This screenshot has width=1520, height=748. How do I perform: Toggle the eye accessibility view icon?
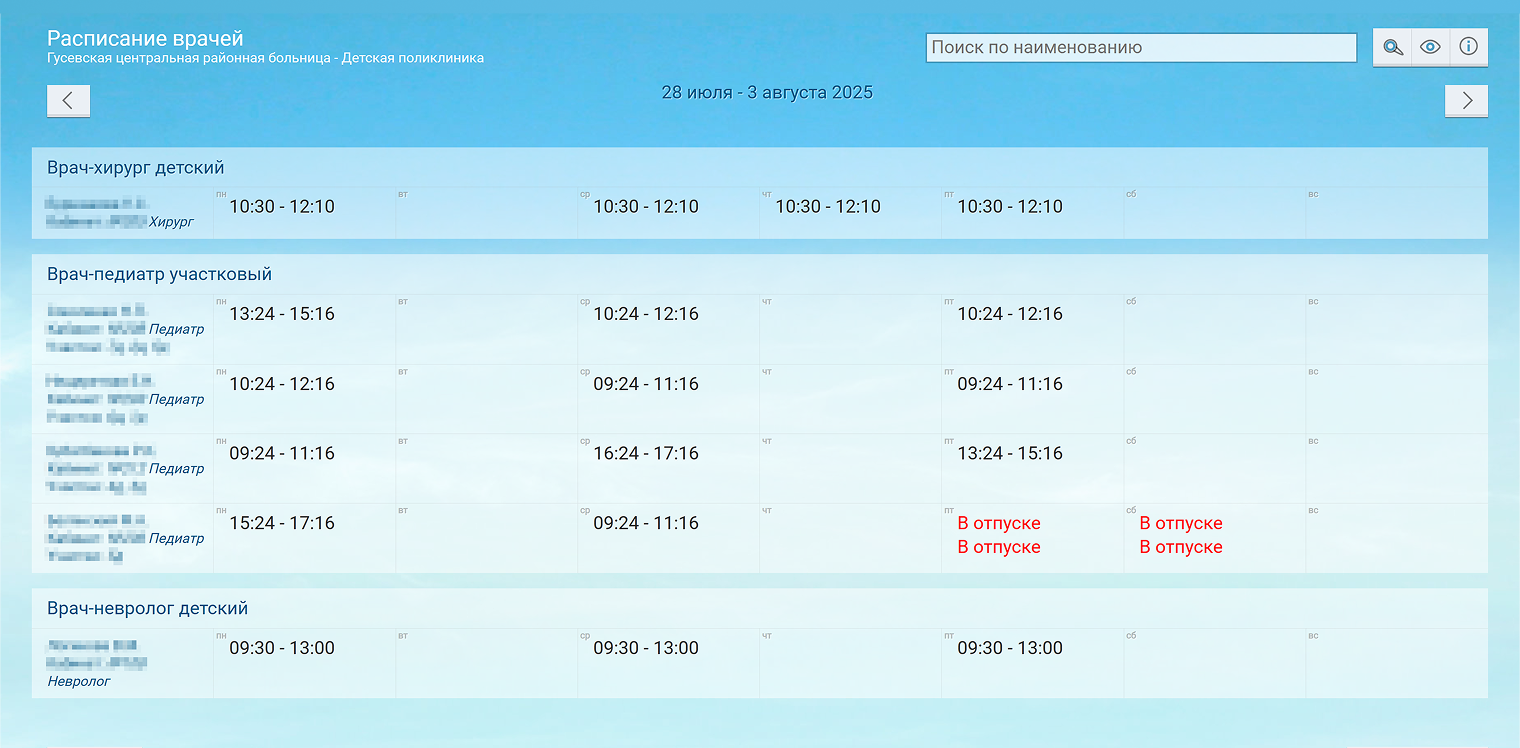1430,47
